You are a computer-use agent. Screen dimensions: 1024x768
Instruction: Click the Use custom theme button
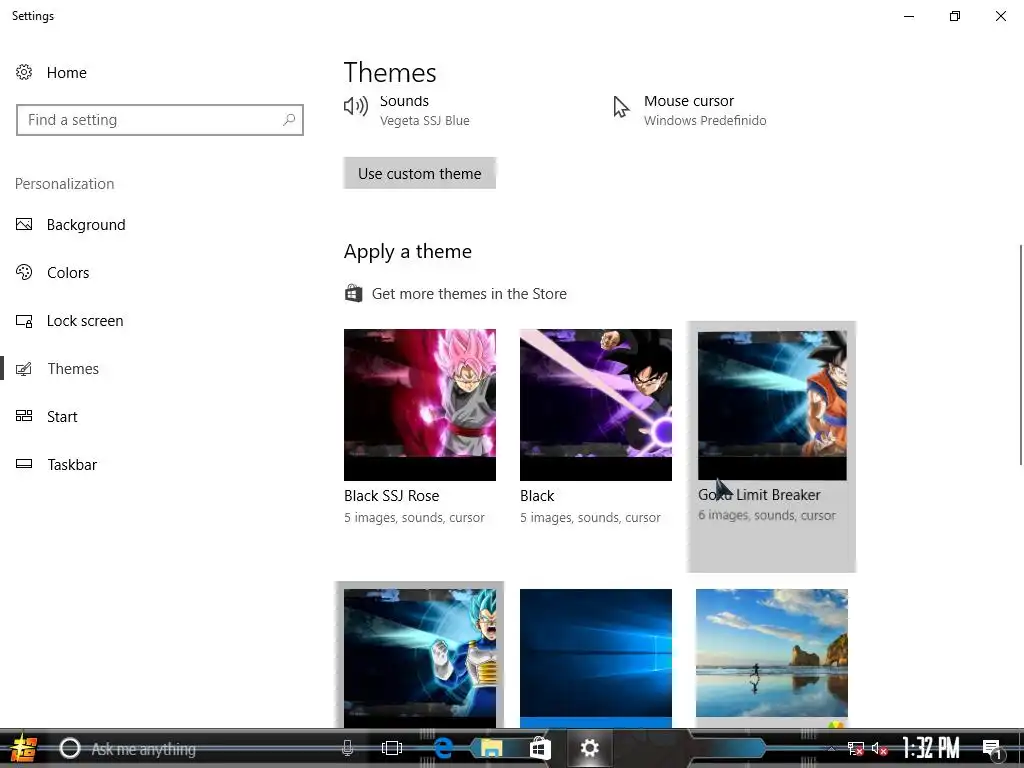(x=419, y=173)
